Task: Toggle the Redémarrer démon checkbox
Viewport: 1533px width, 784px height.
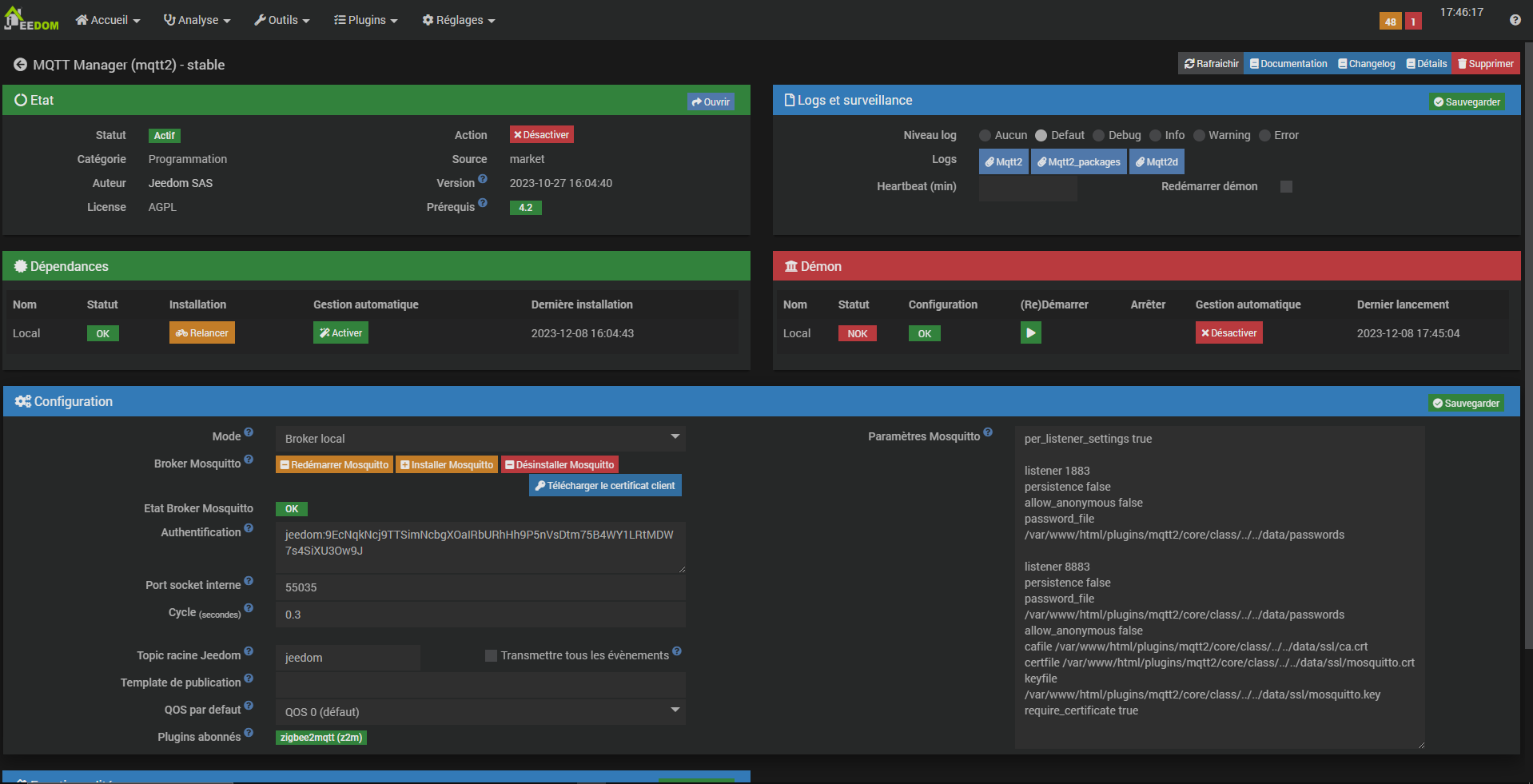Action: click(x=1286, y=186)
